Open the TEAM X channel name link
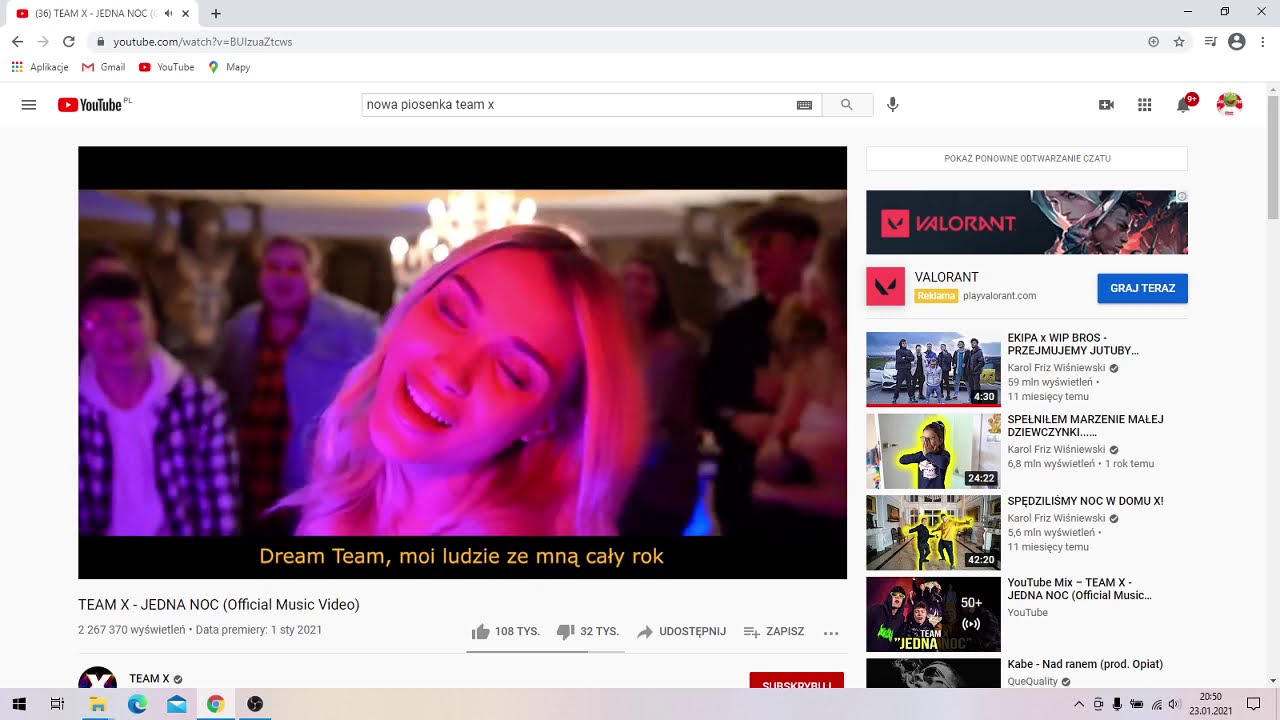 tap(149, 679)
